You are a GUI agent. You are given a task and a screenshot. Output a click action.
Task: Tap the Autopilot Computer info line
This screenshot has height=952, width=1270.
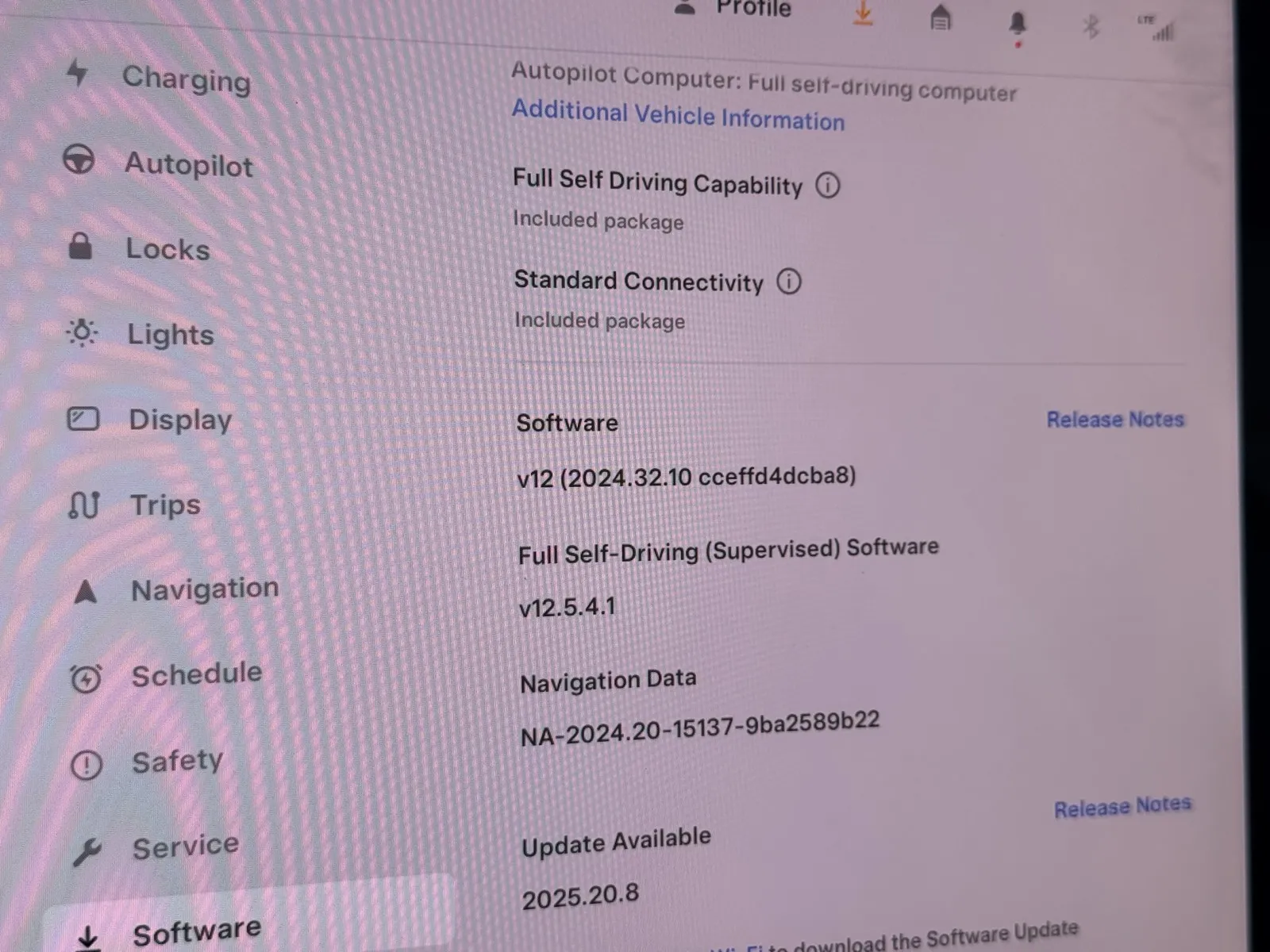coord(764,82)
